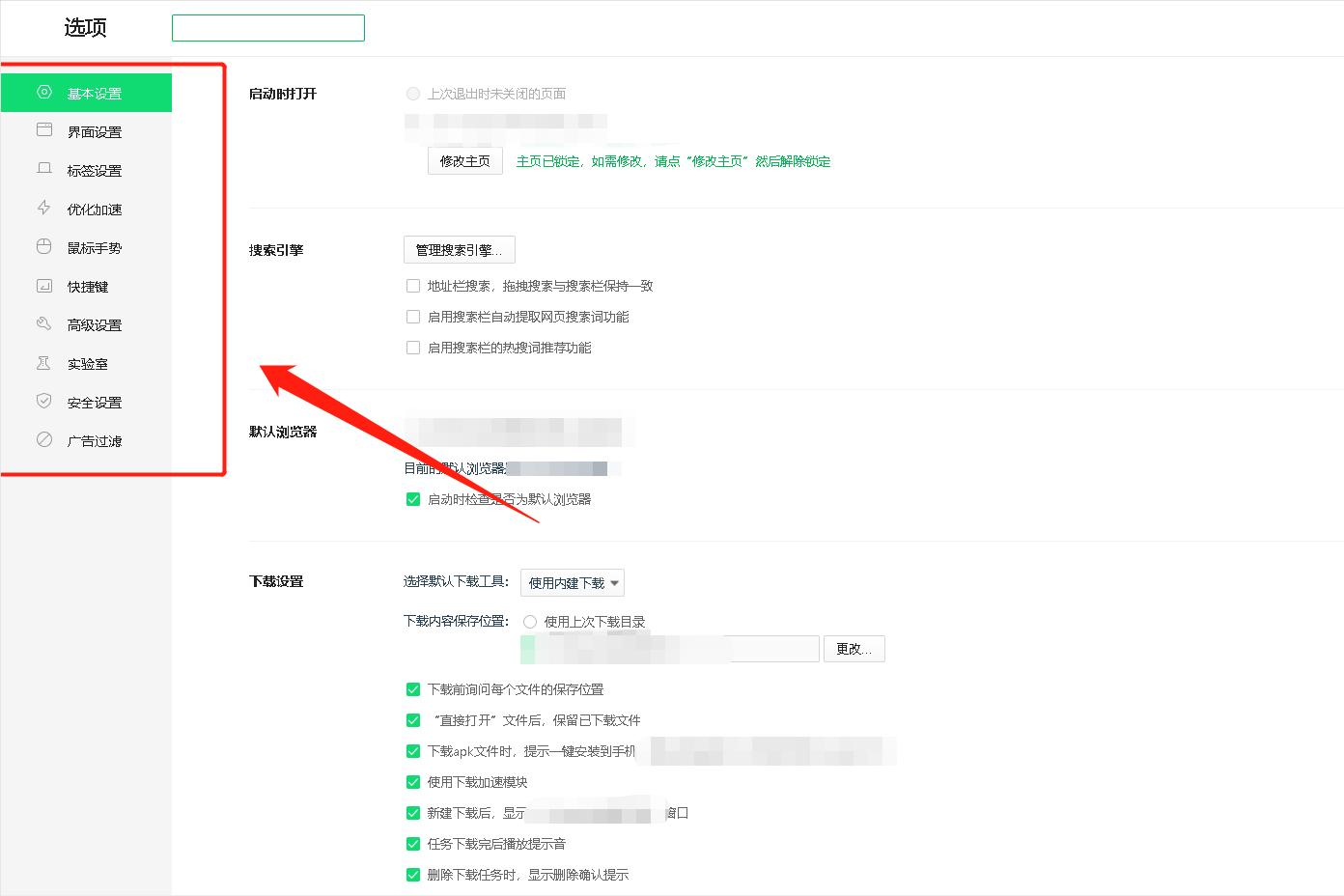The image size is (1344, 896).
Task: Open 界面设置 via its sidebar icon
Action: pos(44,130)
